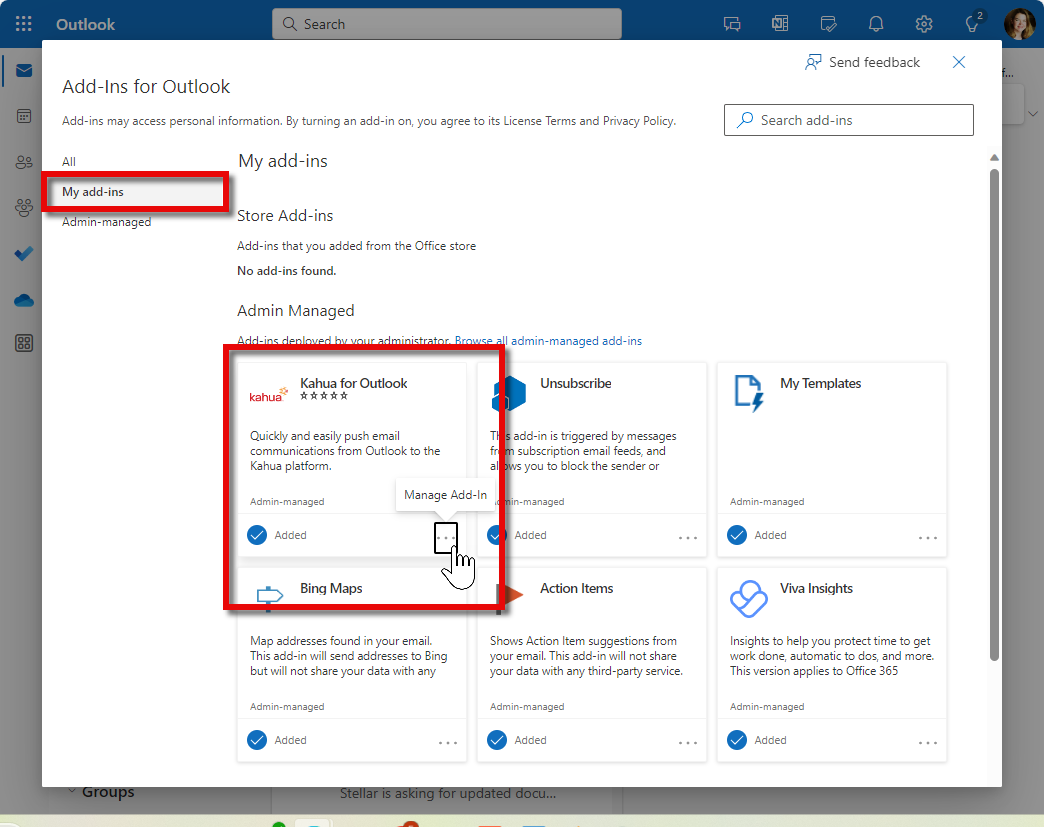Click Browse all admin-managed add-ins link

point(548,341)
